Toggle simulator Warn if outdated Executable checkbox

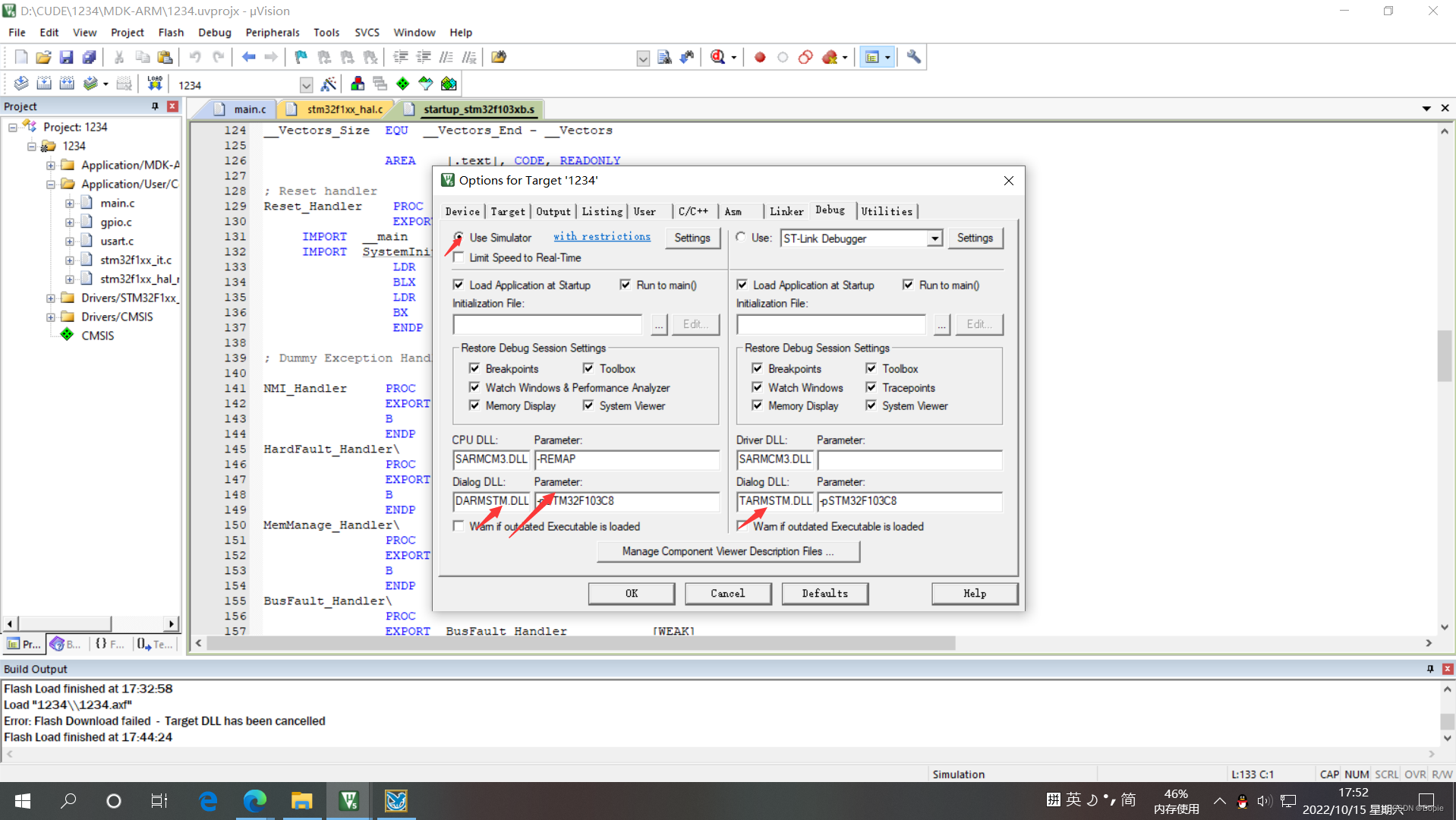click(x=459, y=526)
